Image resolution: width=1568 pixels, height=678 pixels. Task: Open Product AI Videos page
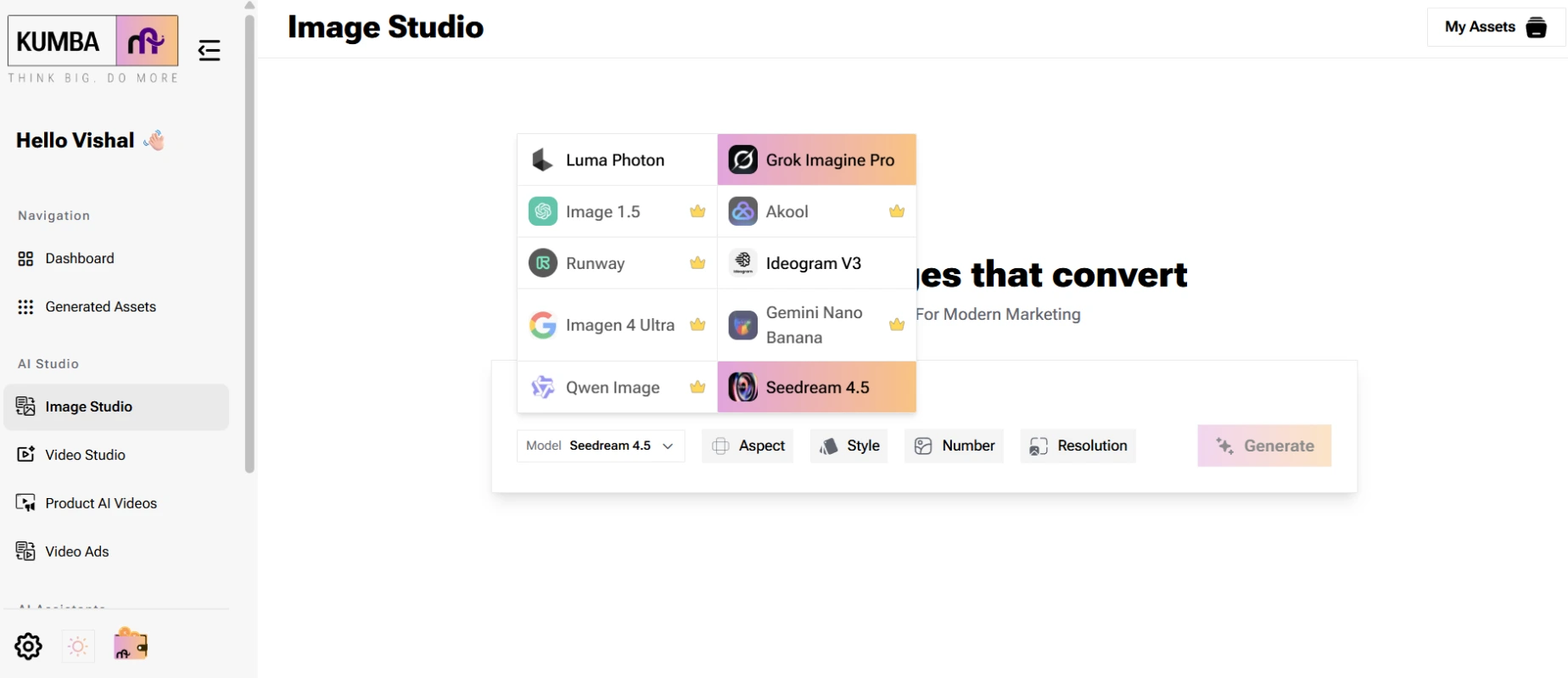pyautogui.click(x=116, y=503)
